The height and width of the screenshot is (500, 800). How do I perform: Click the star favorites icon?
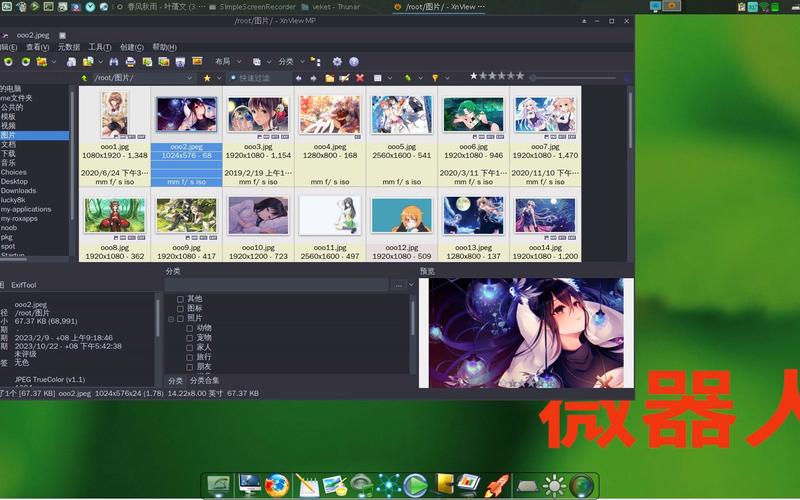207,78
